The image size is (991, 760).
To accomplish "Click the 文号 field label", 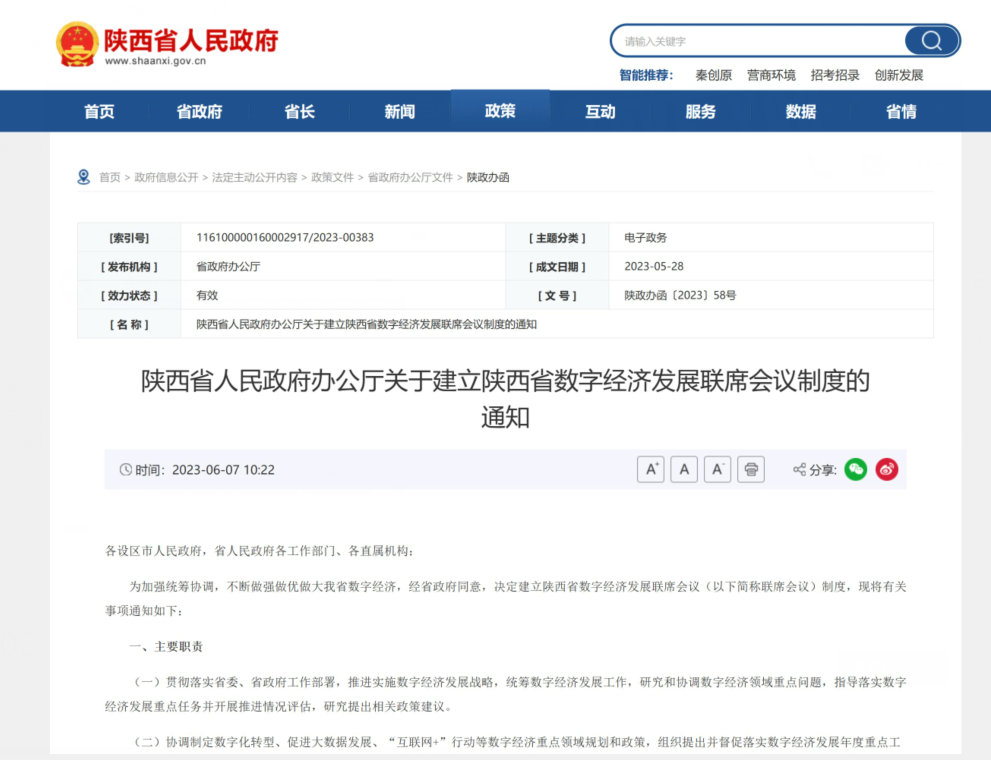I will pos(557,296).
